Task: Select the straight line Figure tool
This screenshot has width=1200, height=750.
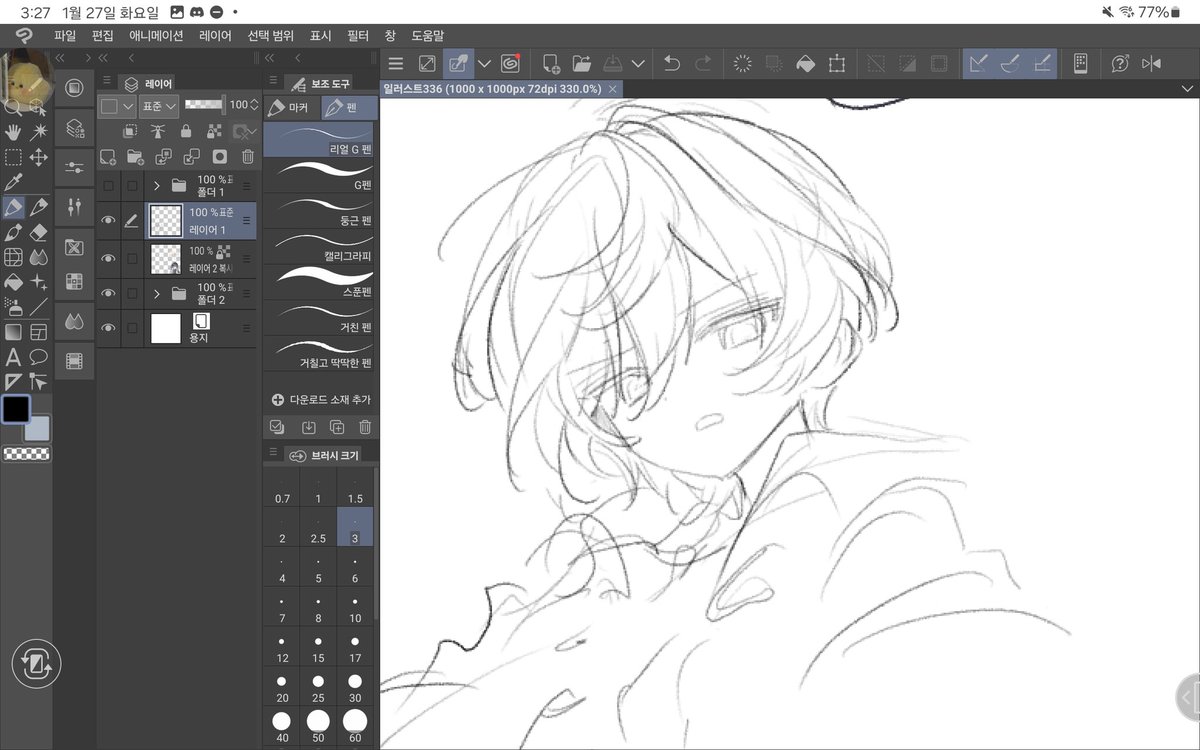Action: click(39, 307)
